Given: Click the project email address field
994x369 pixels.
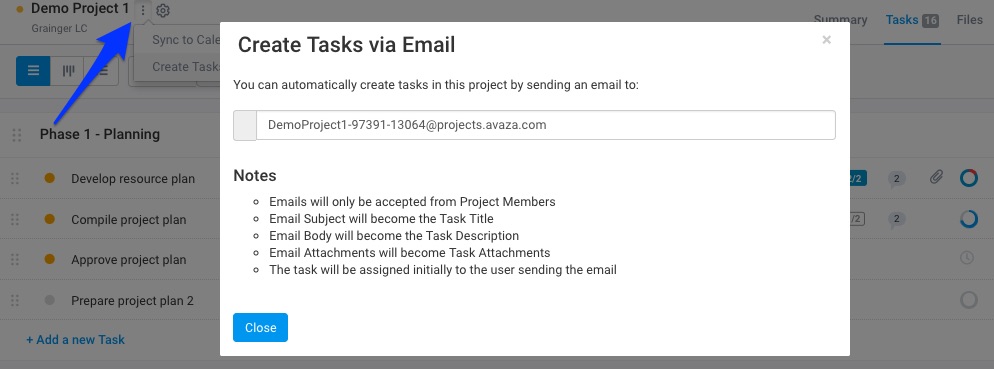Looking at the screenshot, I should (x=546, y=125).
